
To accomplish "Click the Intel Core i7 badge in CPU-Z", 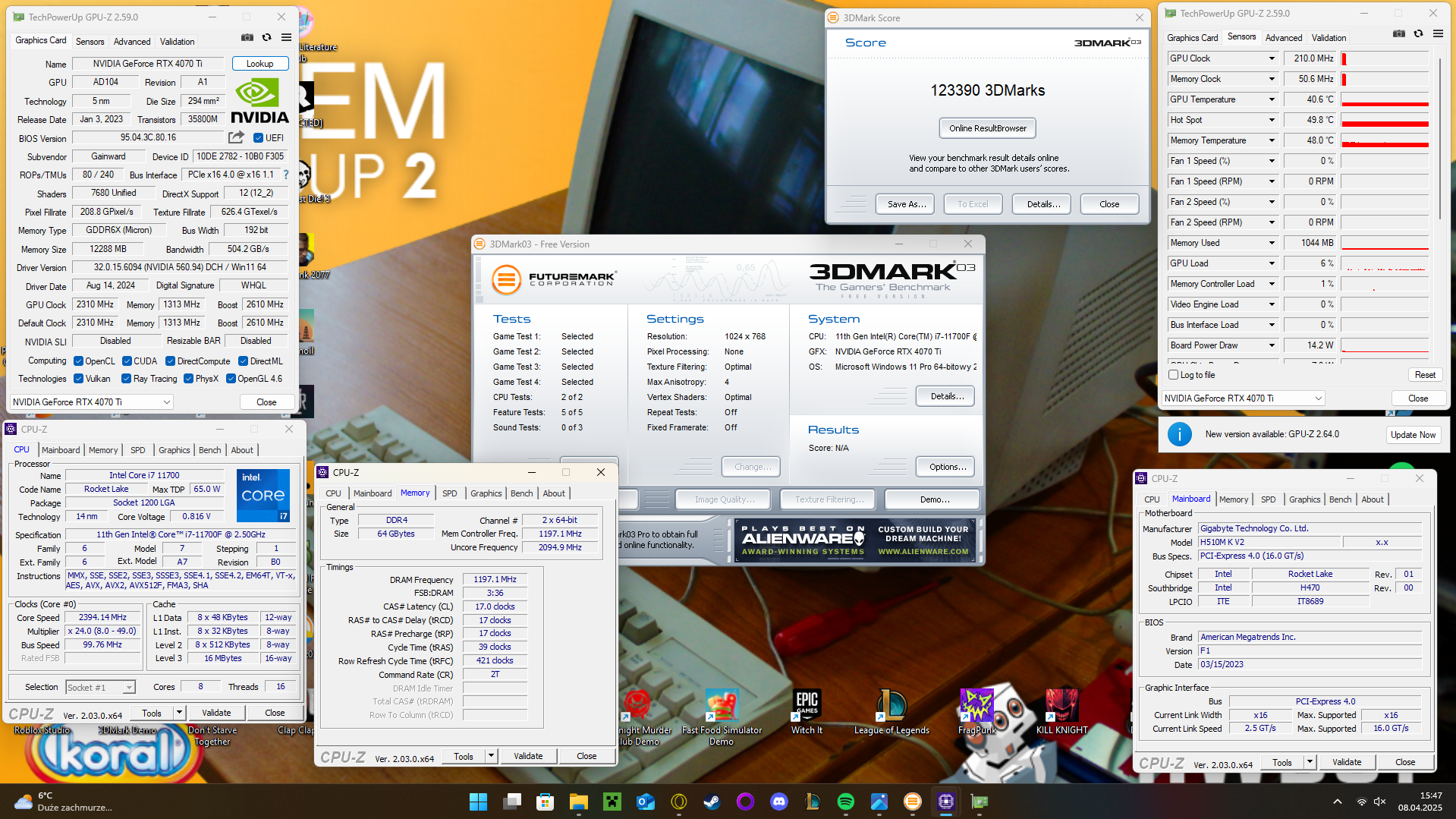I will click(x=263, y=496).
